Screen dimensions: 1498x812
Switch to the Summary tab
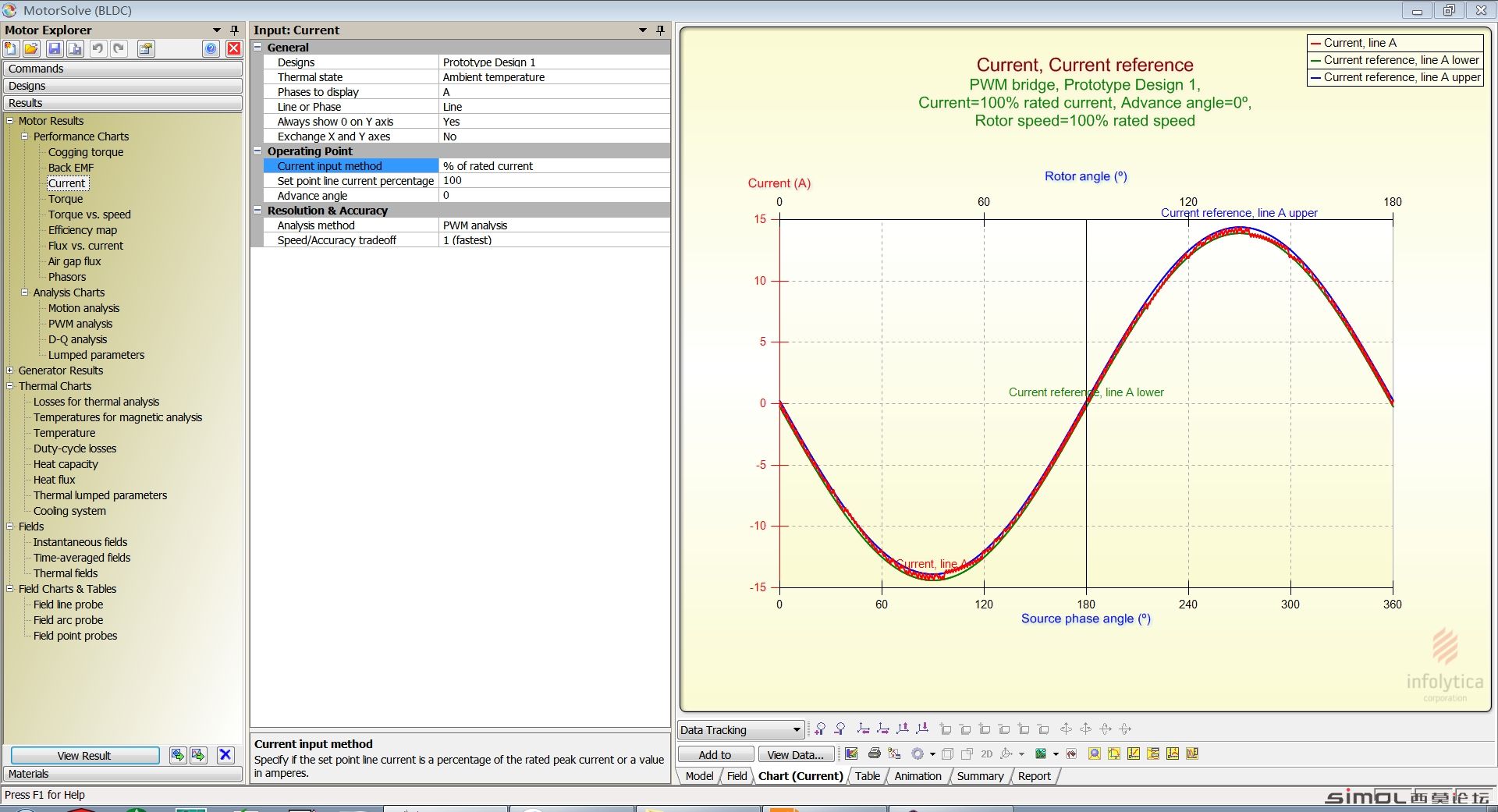[980, 776]
